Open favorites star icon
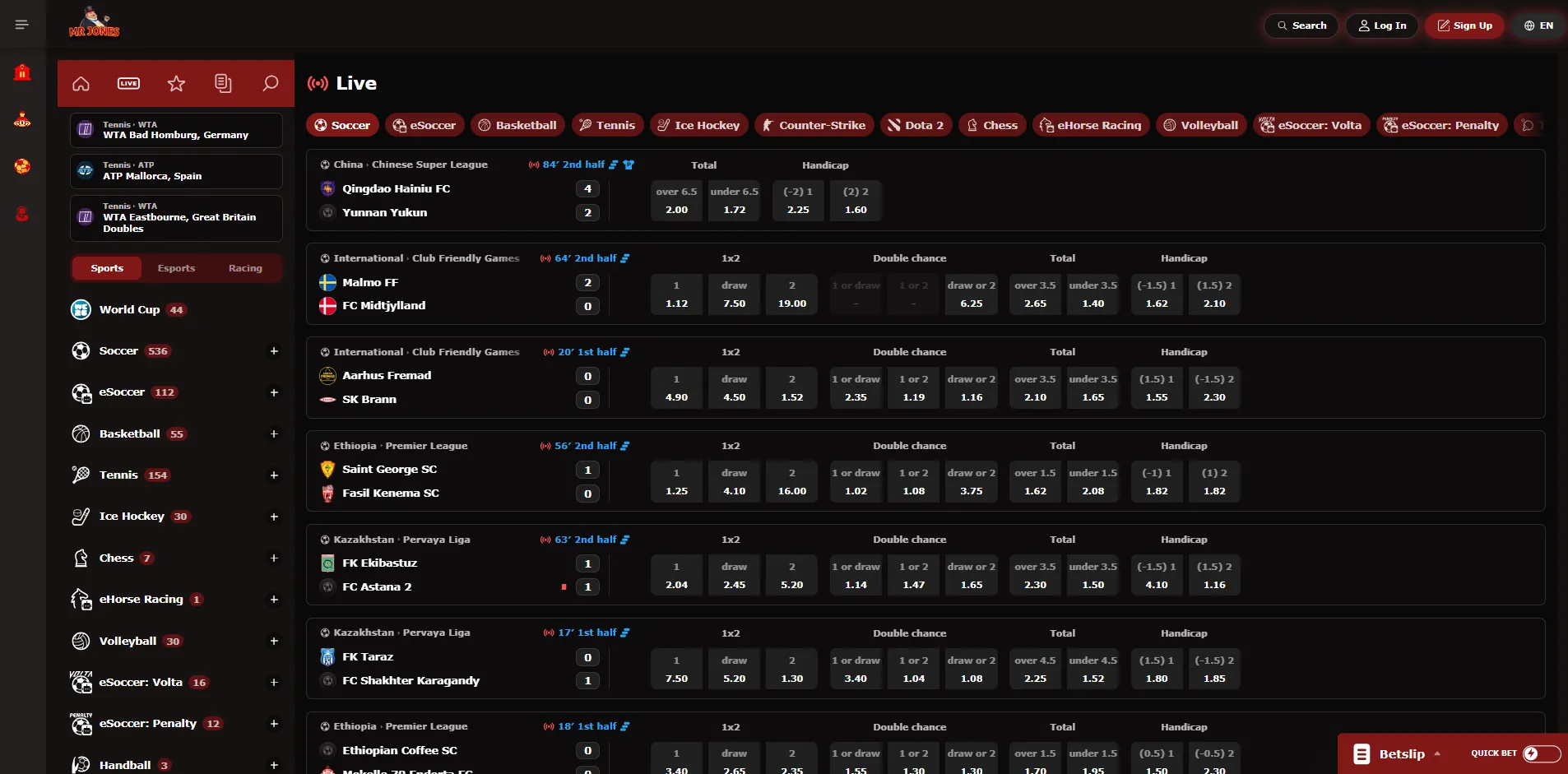The width and height of the screenshot is (1568, 774). point(176,84)
